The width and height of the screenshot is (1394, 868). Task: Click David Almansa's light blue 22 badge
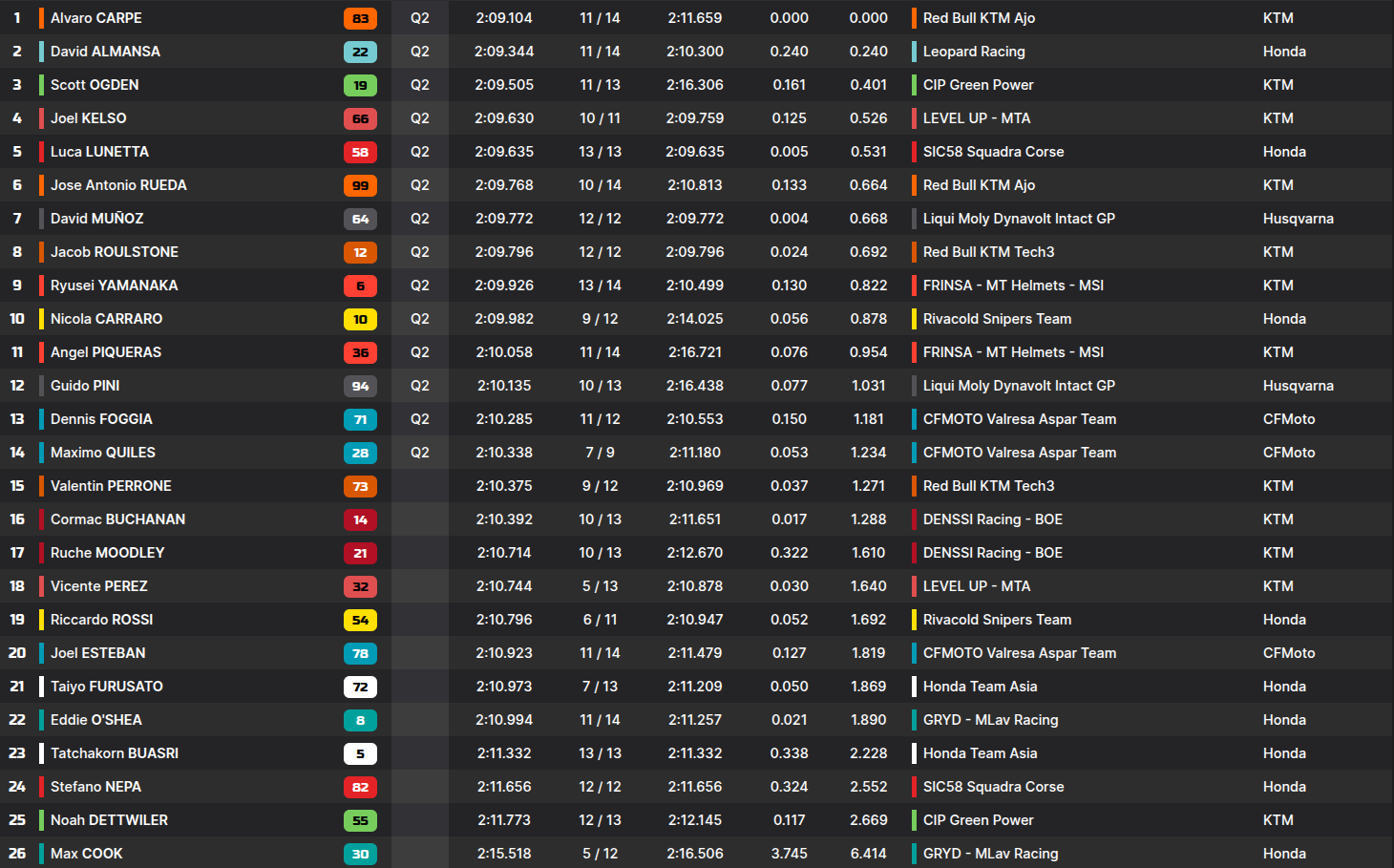click(360, 52)
